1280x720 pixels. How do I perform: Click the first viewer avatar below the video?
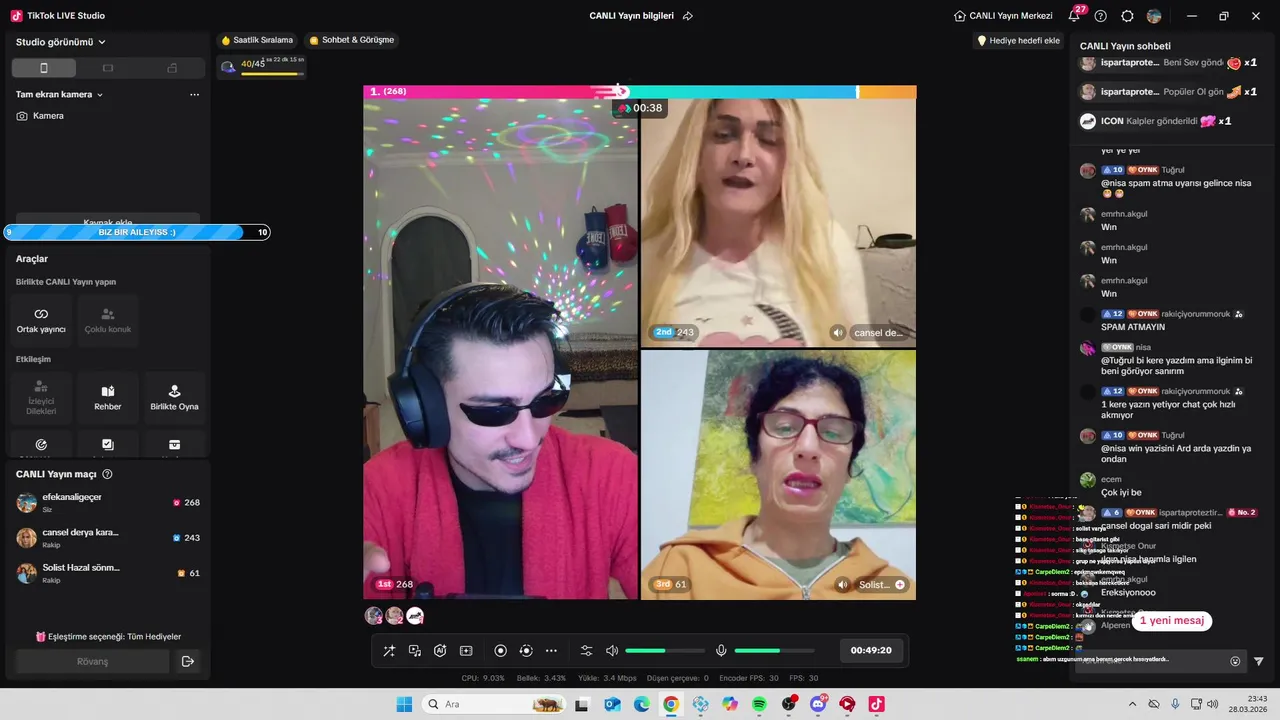click(374, 616)
